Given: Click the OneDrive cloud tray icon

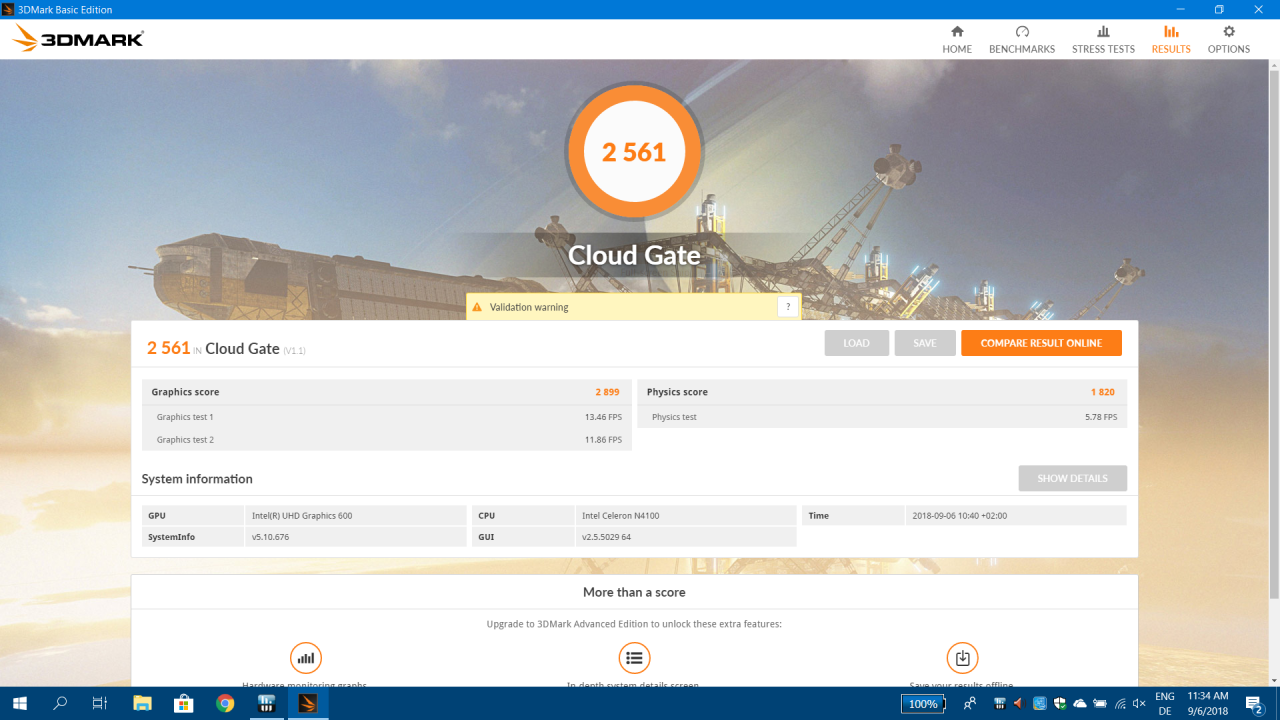Looking at the screenshot, I should click(x=1080, y=704).
